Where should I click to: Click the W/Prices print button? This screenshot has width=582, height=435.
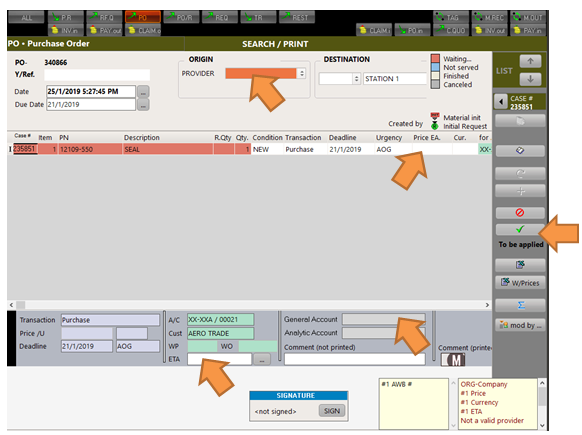(520, 282)
